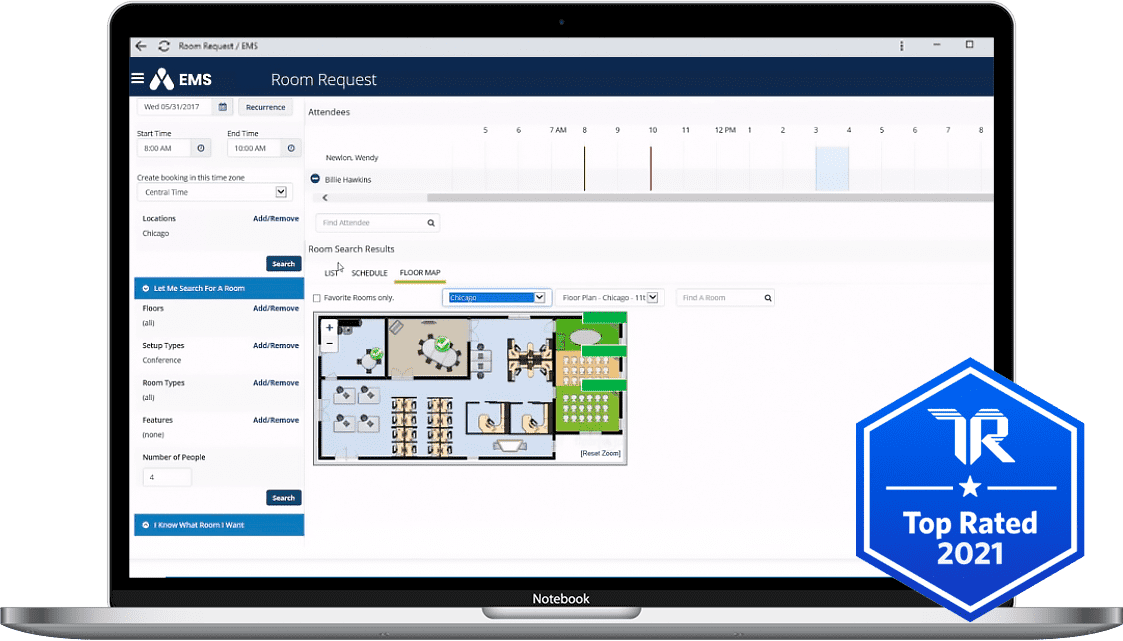Click the End Time 10:00 AM field

pos(254,148)
